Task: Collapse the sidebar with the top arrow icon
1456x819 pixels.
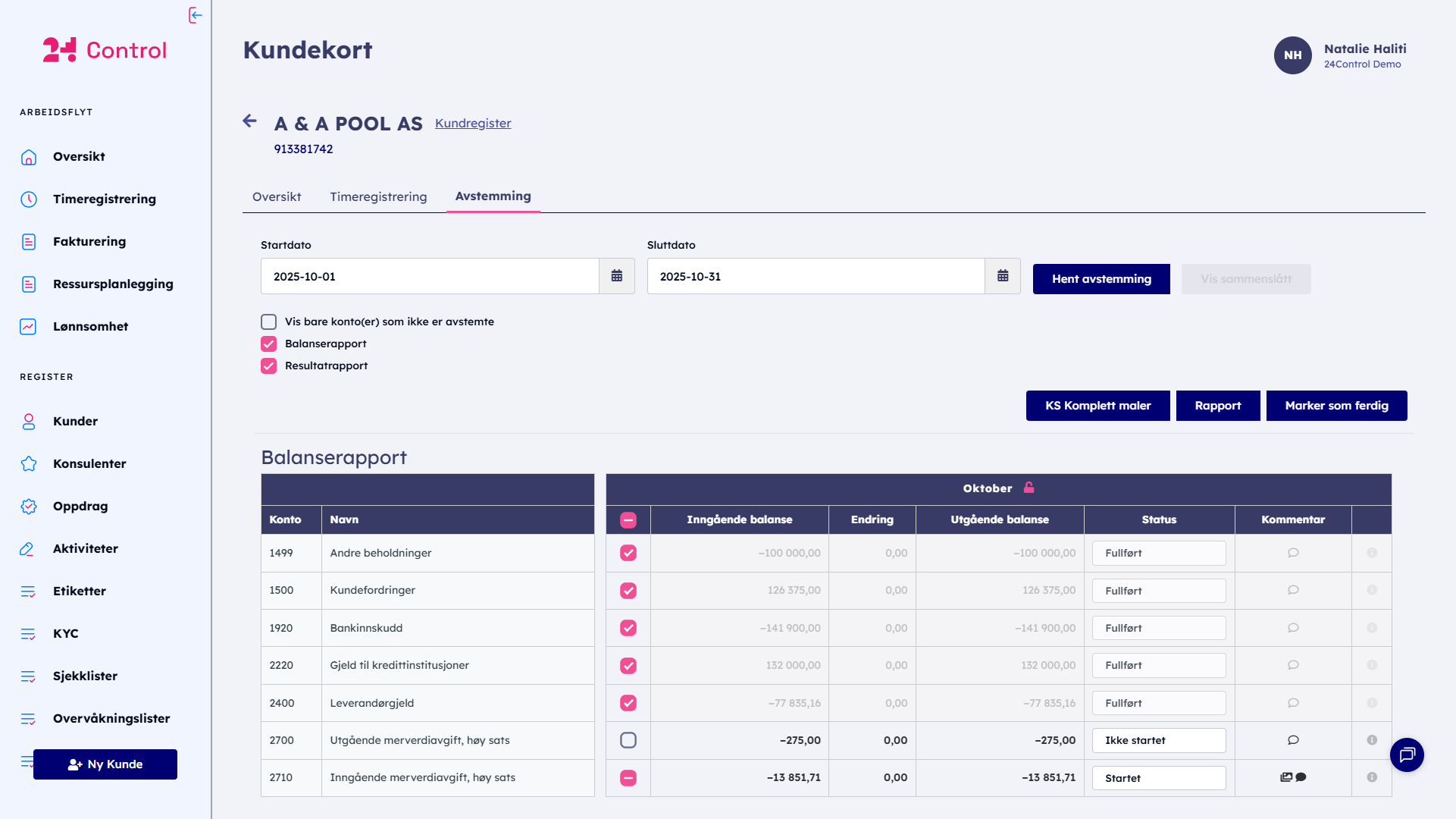Action: tap(195, 15)
